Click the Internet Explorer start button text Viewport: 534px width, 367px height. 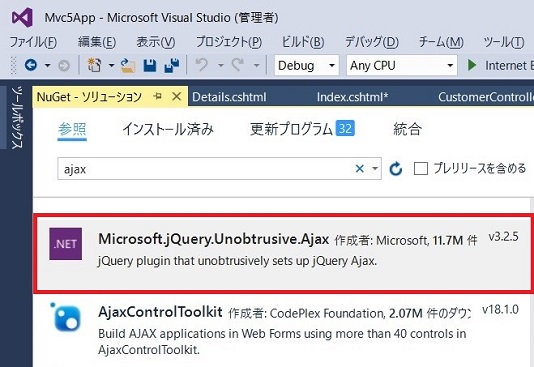click(509, 65)
